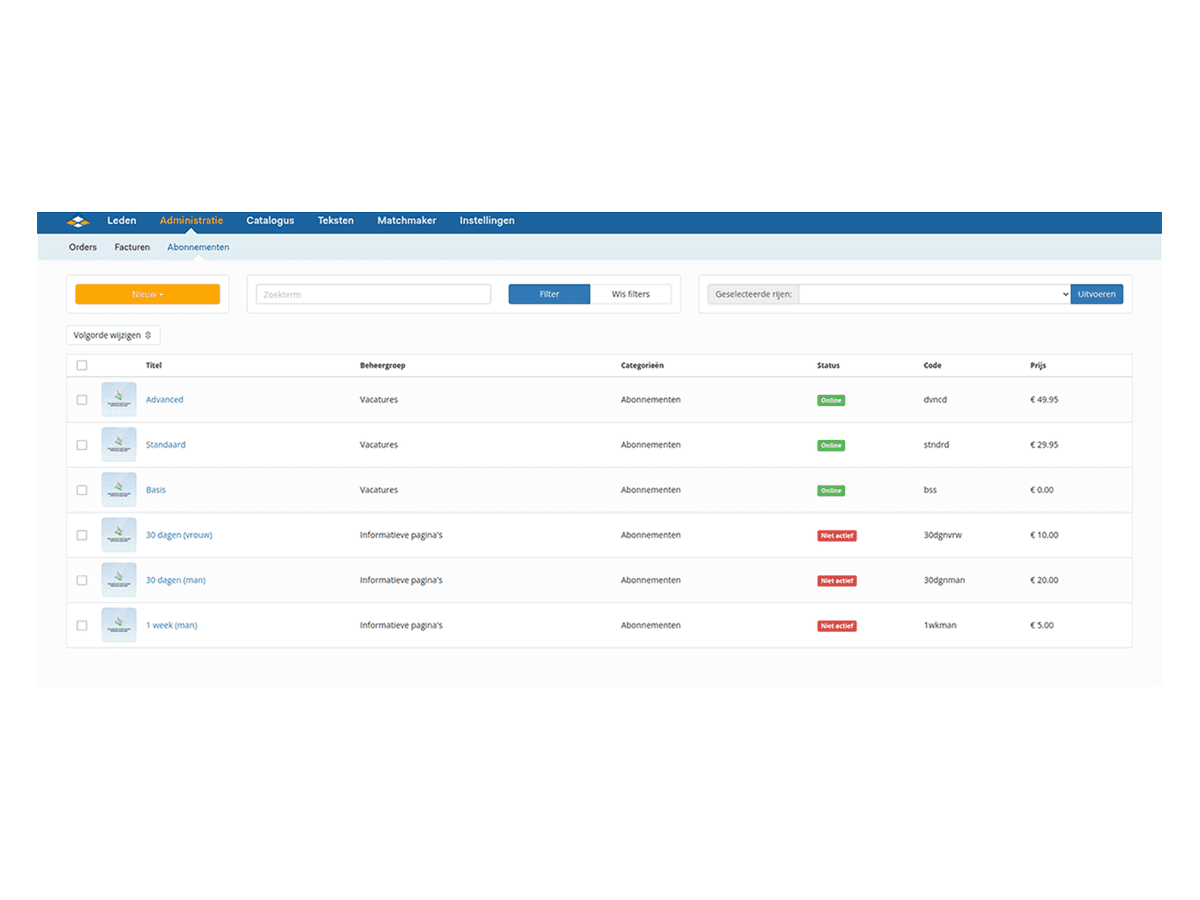Expand the Geselecteerde rijen dropdown
The width and height of the screenshot is (1200, 900).
pyautogui.click(x=934, y=294)
